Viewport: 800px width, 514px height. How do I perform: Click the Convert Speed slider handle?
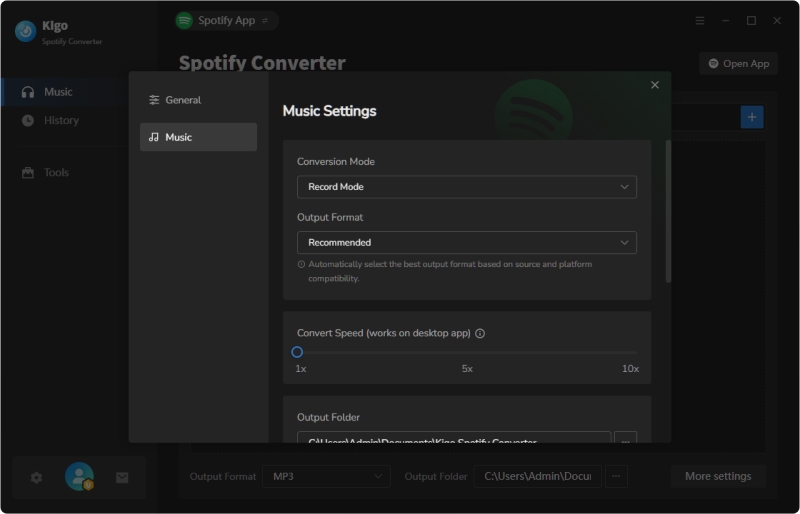click(x=297, y=352)
